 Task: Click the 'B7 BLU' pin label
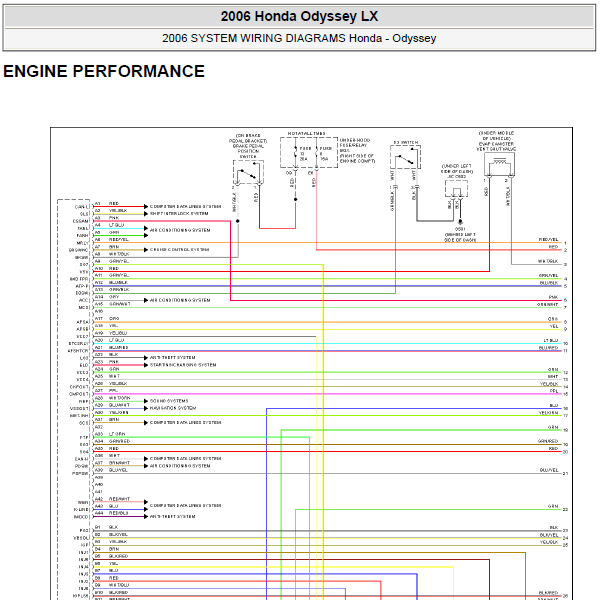pos(107,570)
